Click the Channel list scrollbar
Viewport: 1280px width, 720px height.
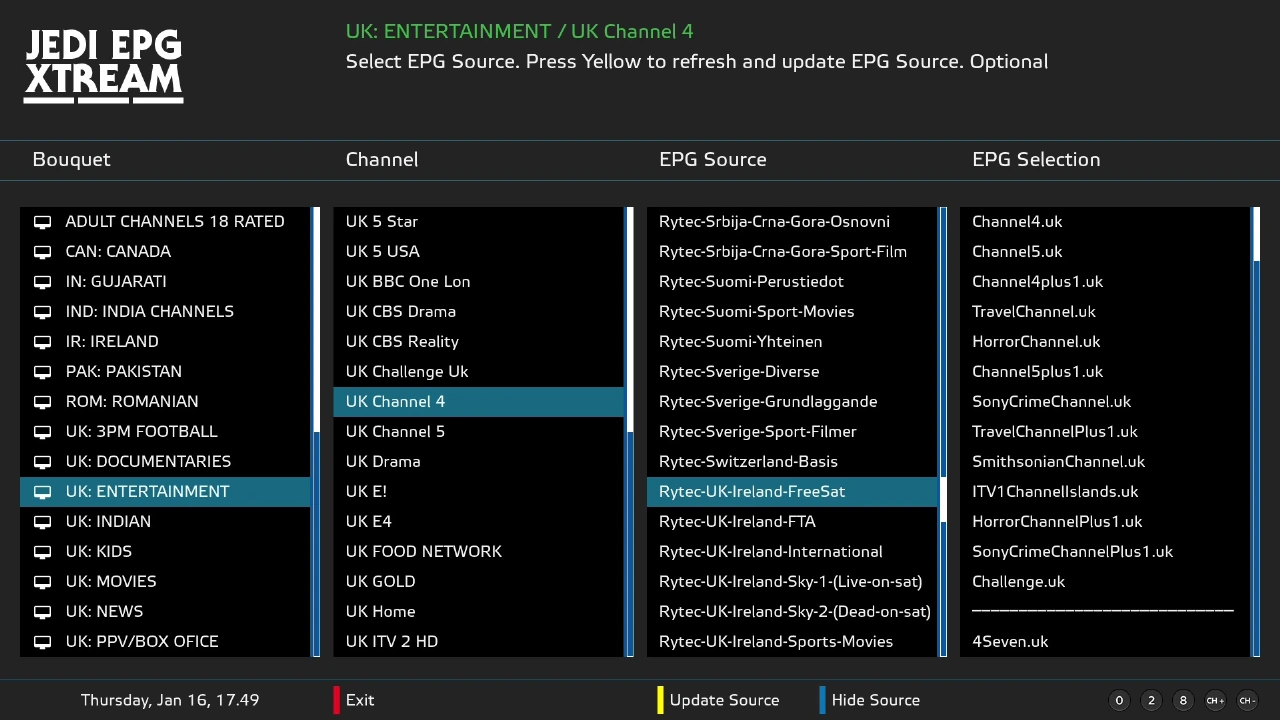[x=630, y=432]
